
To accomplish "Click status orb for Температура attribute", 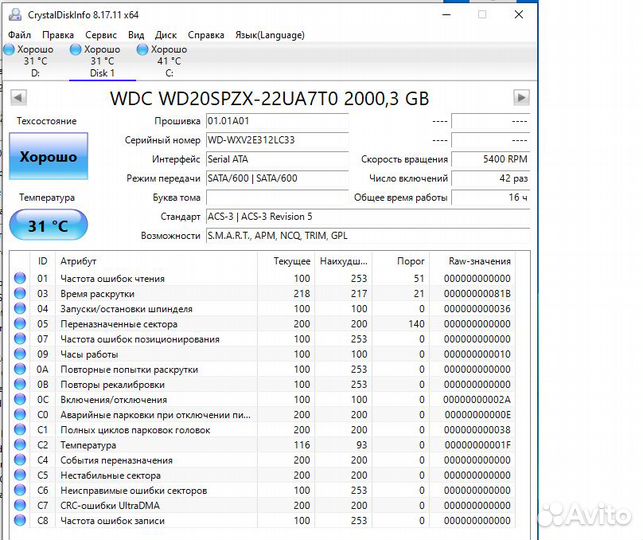I will click(20, 445).
